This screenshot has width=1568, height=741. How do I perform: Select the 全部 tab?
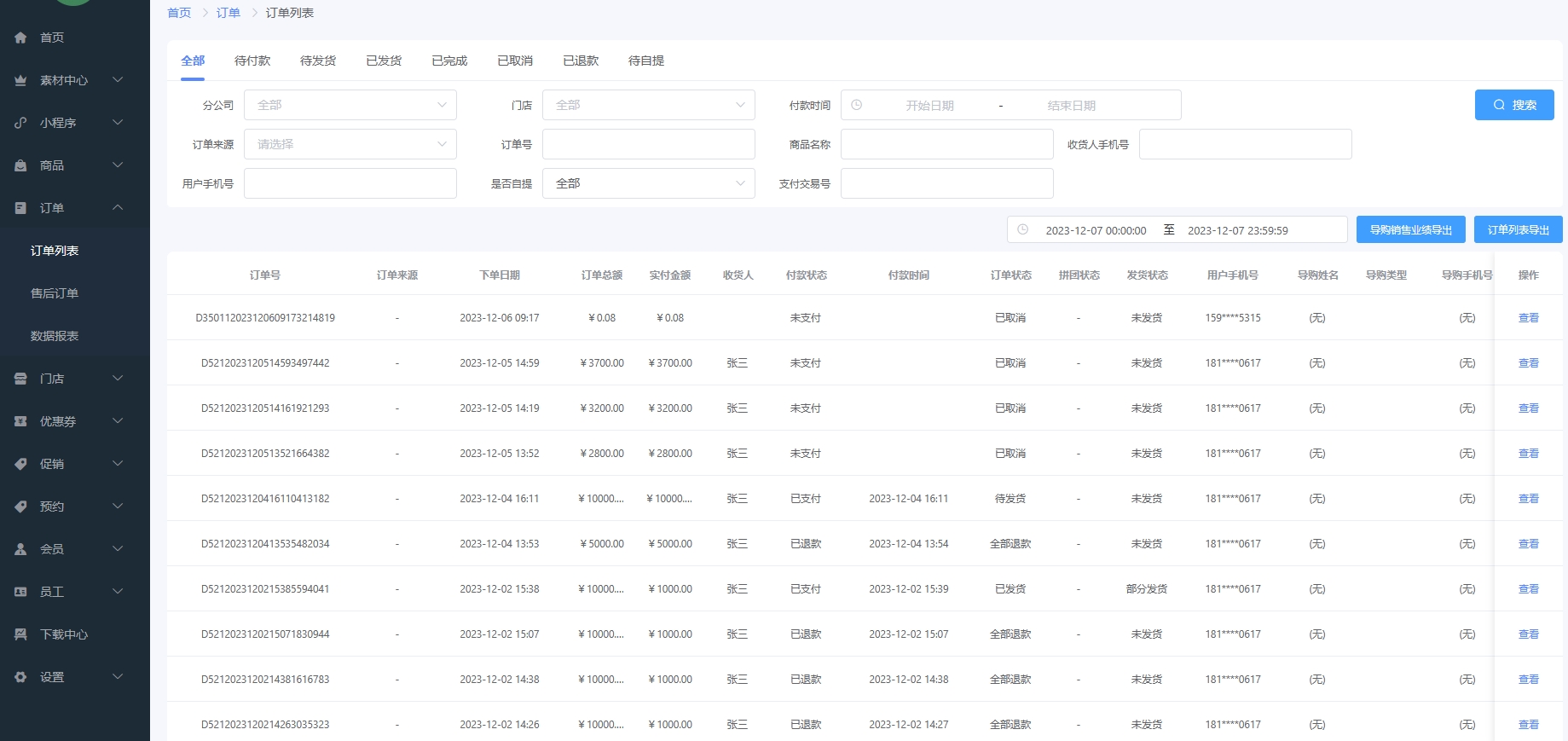click(193, 61)
